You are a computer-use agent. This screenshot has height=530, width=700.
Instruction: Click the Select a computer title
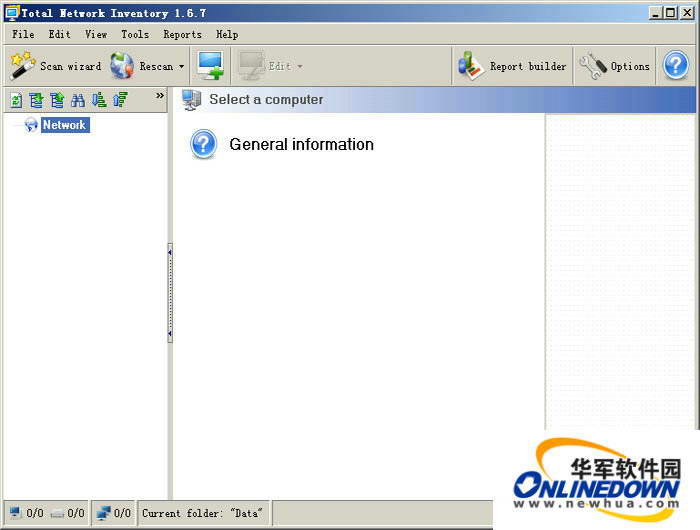266,99
